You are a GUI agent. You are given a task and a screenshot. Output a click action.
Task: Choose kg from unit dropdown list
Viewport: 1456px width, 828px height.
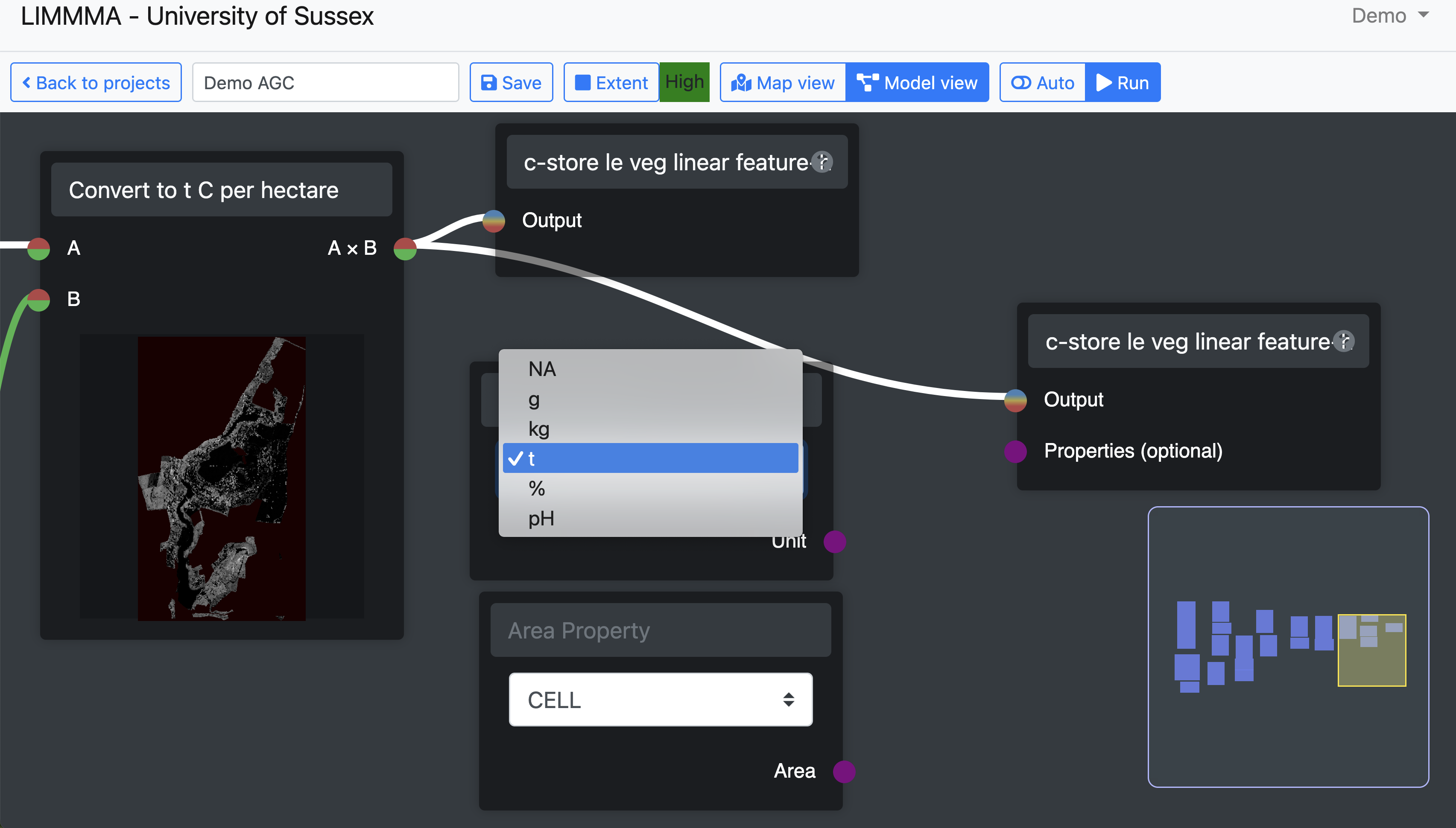click(650, 429)
